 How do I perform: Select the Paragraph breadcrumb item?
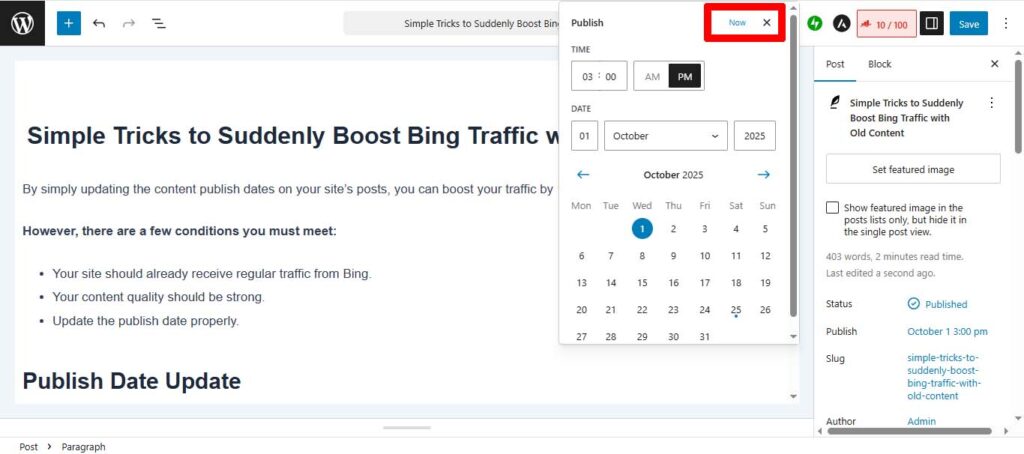(x=83, y=447)
